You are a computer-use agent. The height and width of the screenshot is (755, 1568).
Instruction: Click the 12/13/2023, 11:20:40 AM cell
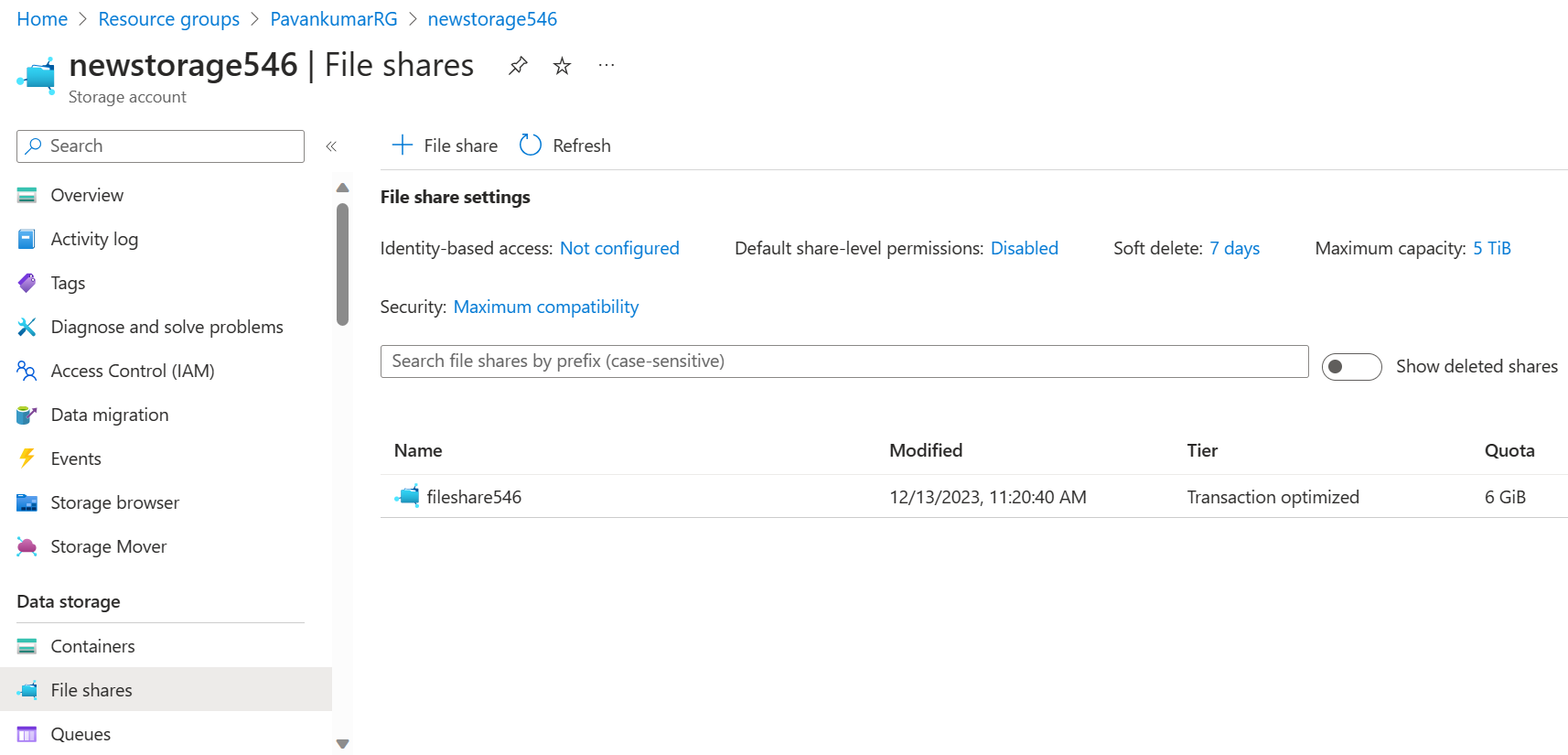click(x=988, y=497)
